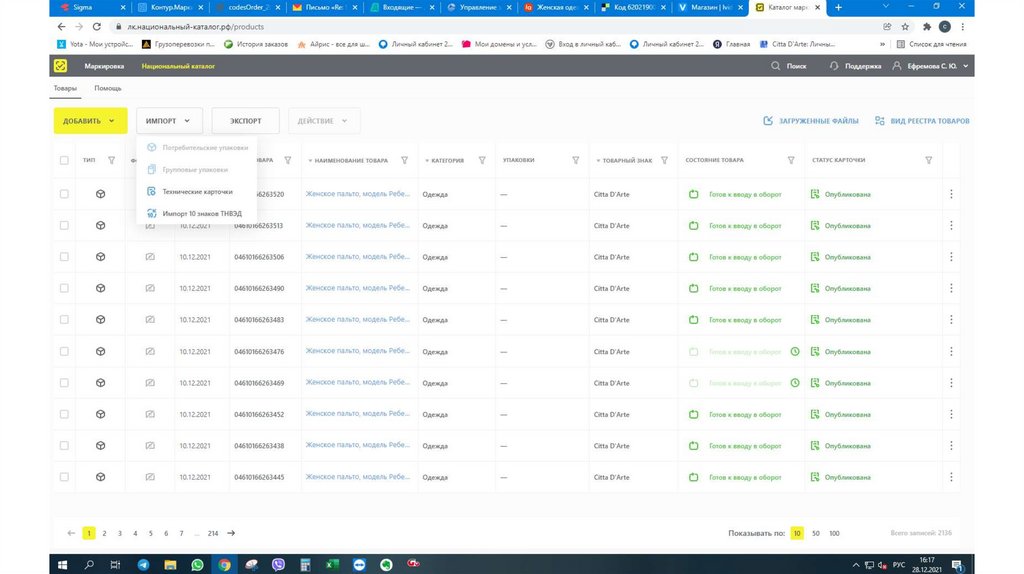Image resolution: width=1024 pixels, height=574 pixels.
Task: Click the Поддержка headset icon
Action: [x=834, y=66]
